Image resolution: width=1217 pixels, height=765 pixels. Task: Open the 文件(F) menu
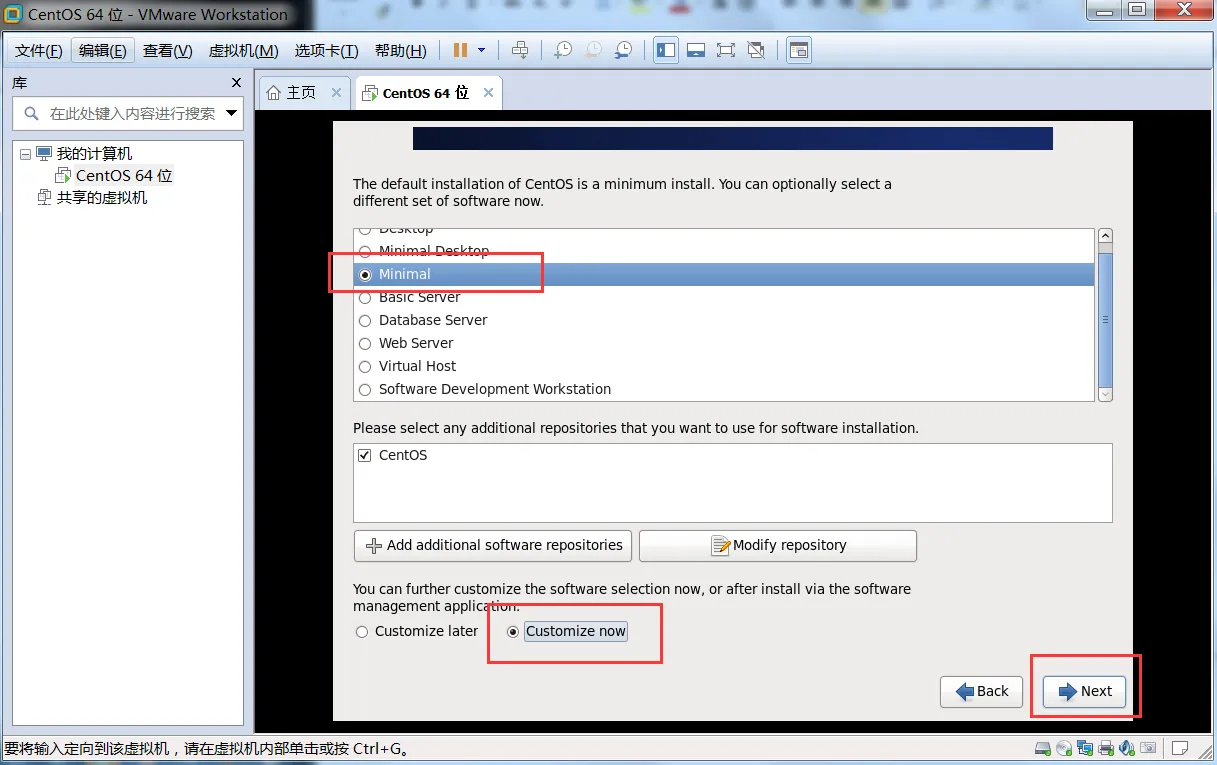(39, 51)
